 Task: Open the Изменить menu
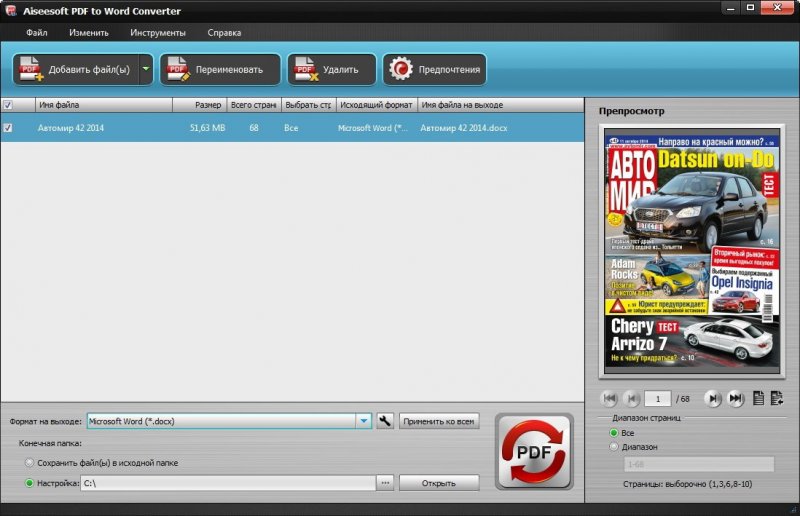tap(89, 33)
